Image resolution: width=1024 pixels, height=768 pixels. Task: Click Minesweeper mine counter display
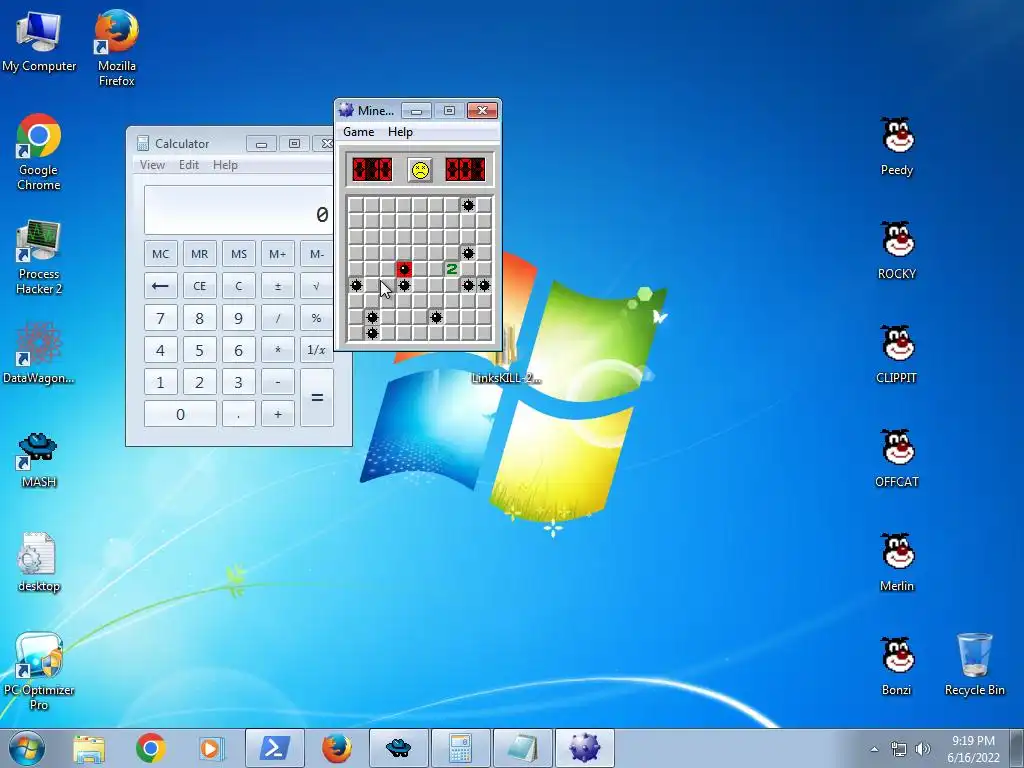(372, 170)
